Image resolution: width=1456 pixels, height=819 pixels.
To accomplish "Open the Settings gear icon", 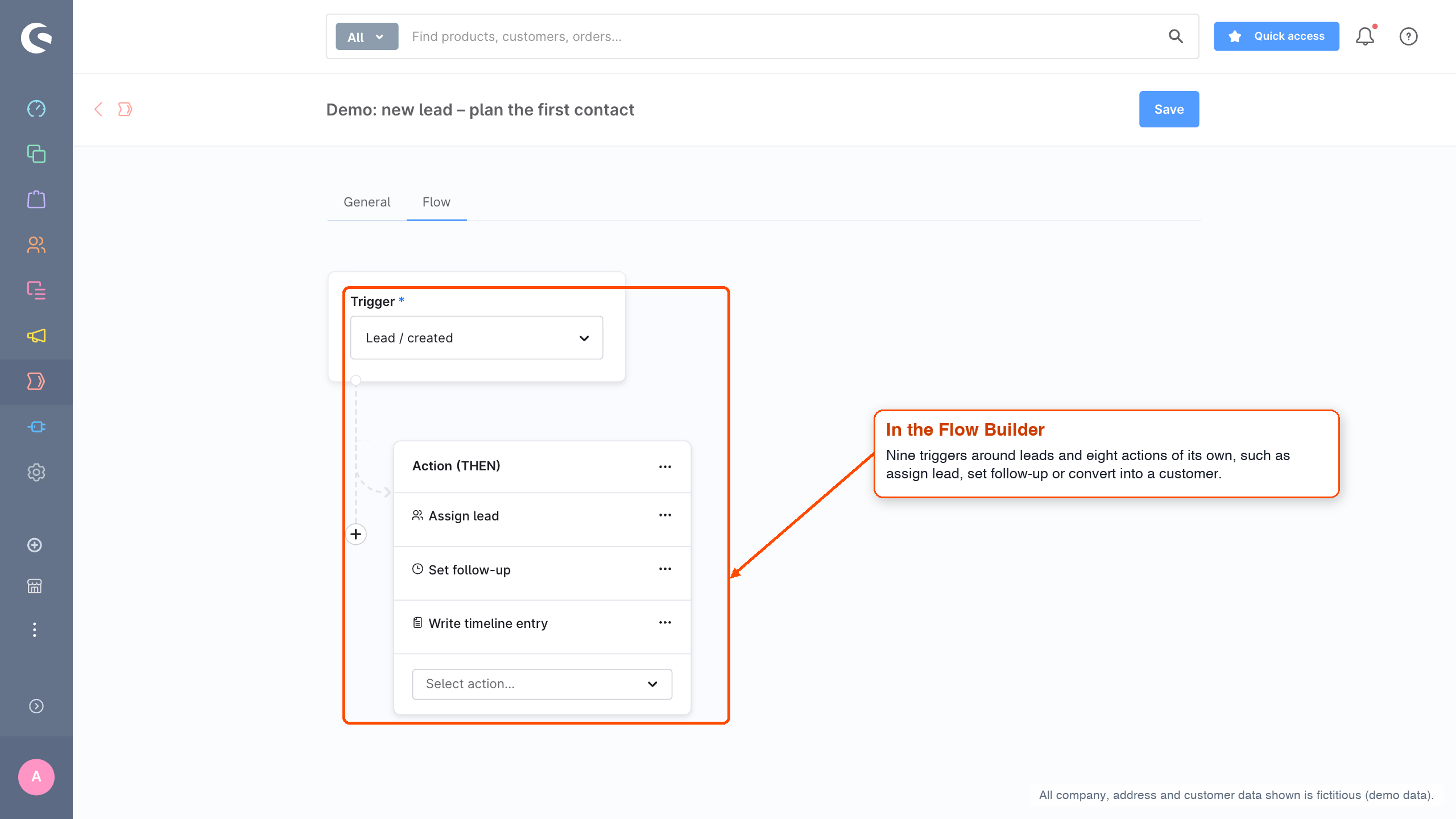I will tap(36, 472).
